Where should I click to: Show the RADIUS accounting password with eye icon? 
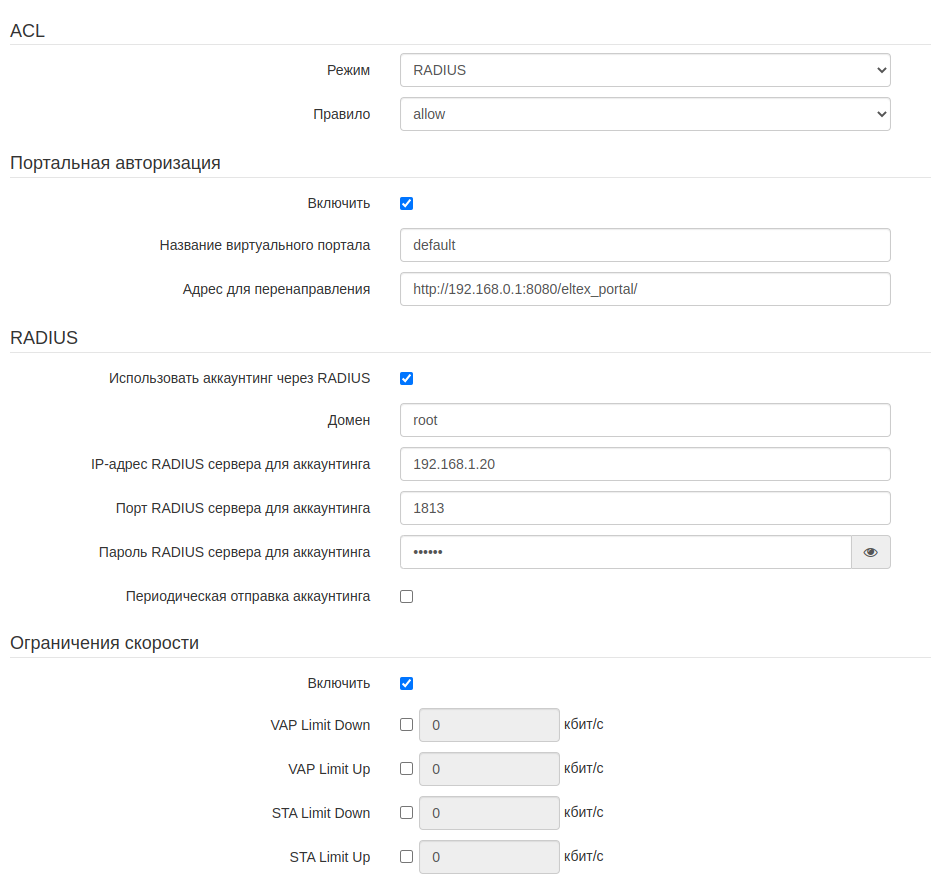point(870,552)
